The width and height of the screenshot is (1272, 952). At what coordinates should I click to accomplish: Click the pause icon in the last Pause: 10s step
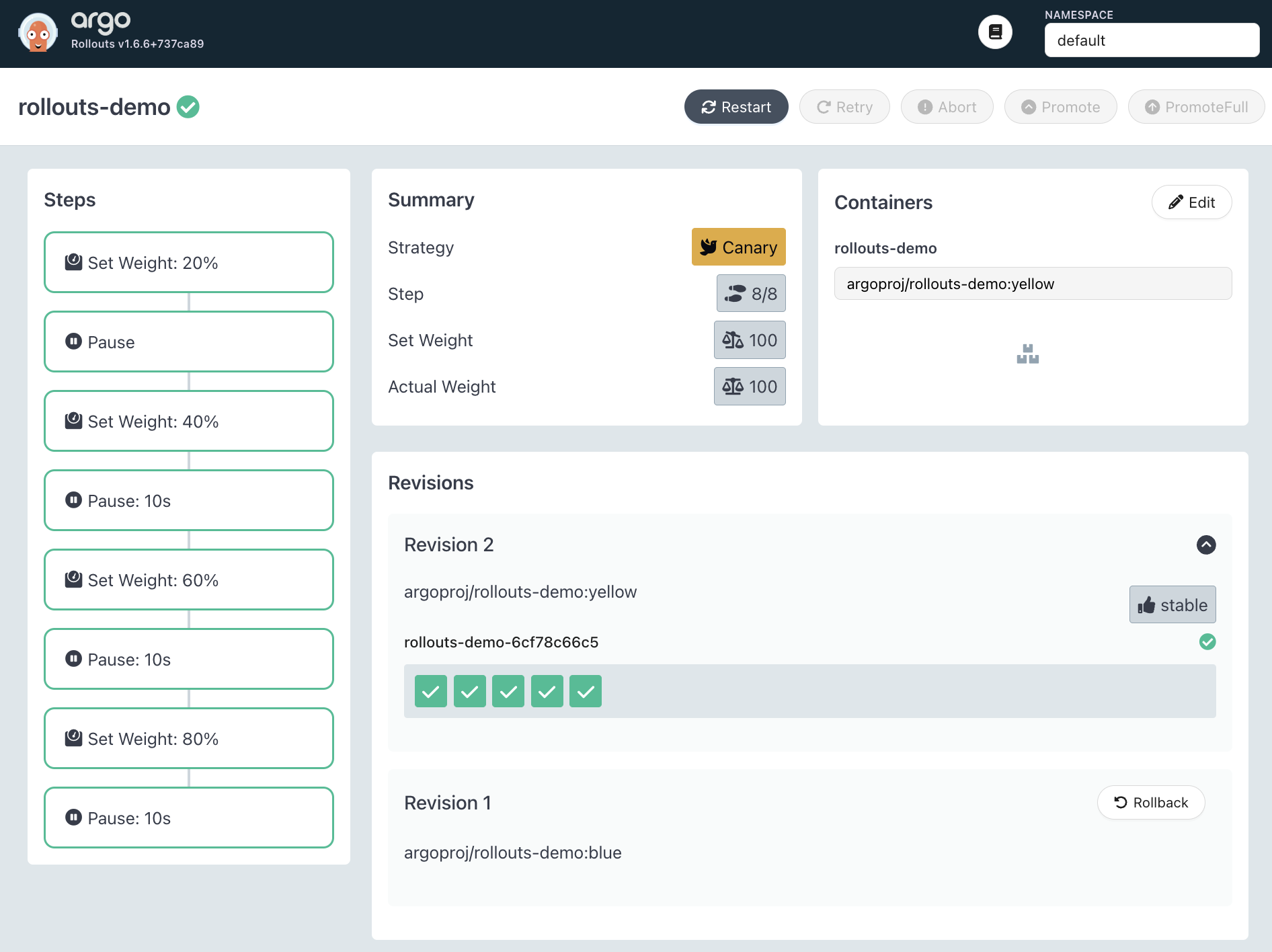click(73, 818)
